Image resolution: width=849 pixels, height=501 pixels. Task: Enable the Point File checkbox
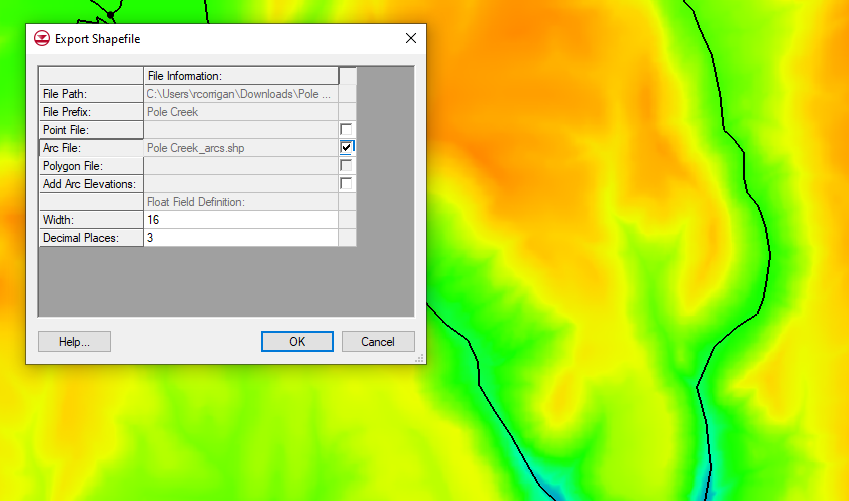[346, 129]
